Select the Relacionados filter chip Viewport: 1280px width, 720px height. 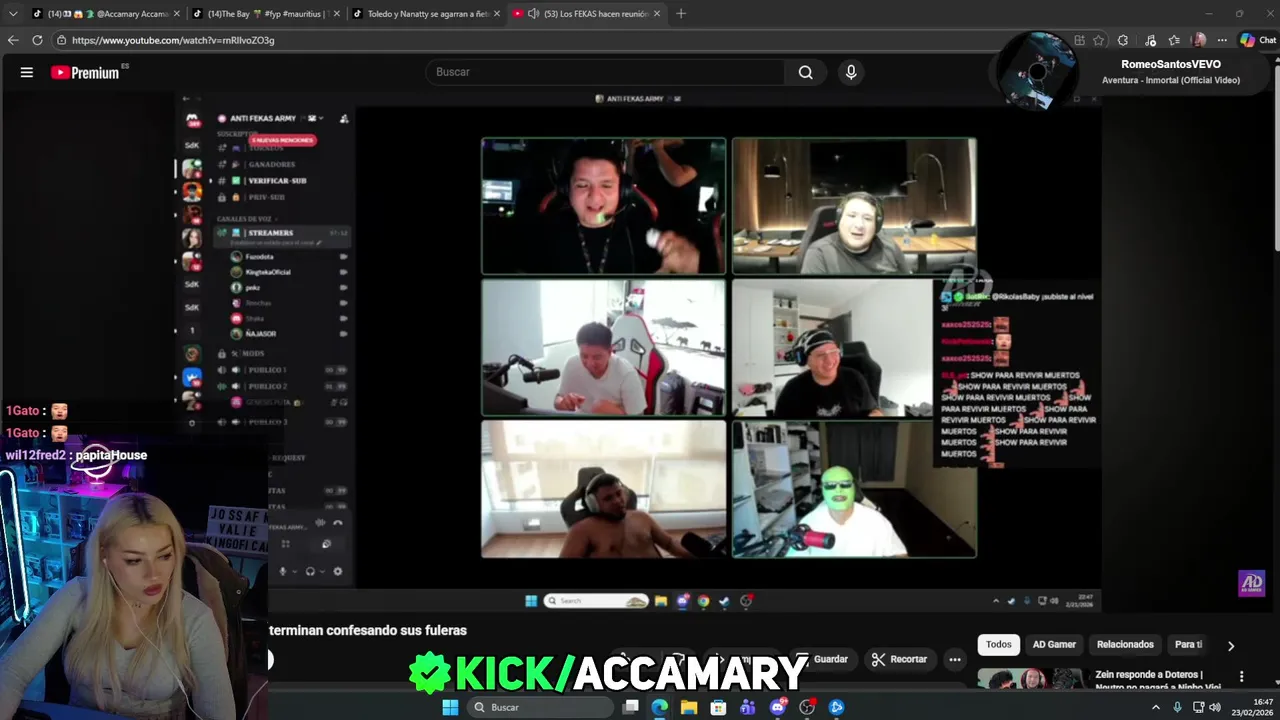(x=1125, y=645)
